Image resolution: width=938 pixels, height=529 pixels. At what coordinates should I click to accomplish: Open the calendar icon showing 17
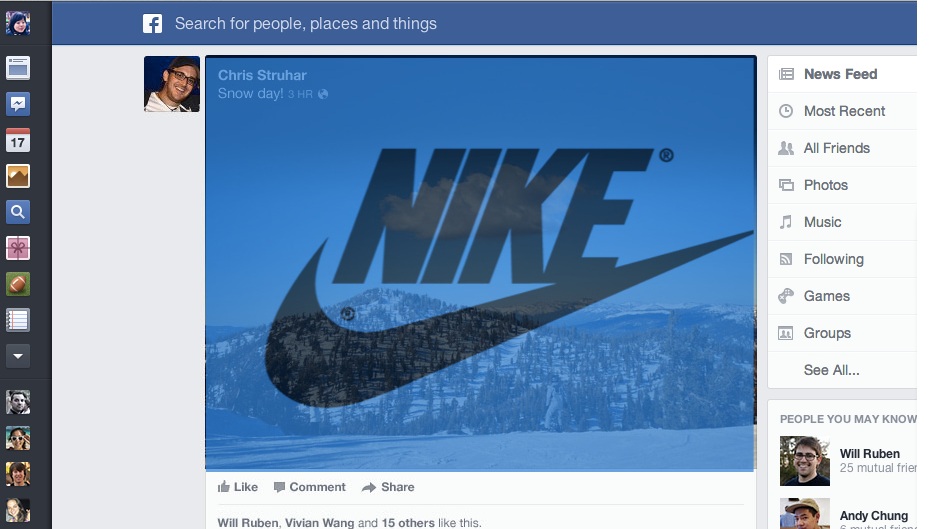tap(18, 141)
